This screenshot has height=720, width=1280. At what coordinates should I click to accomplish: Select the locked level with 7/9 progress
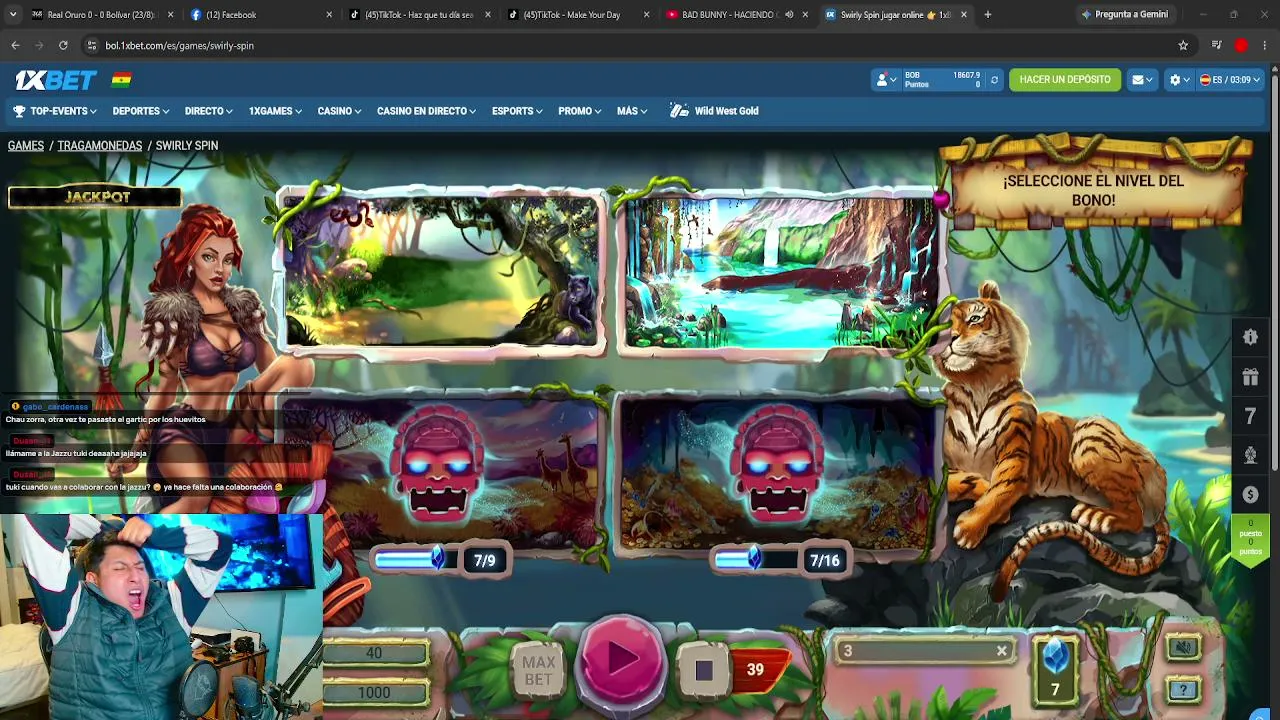click(440, 477)
